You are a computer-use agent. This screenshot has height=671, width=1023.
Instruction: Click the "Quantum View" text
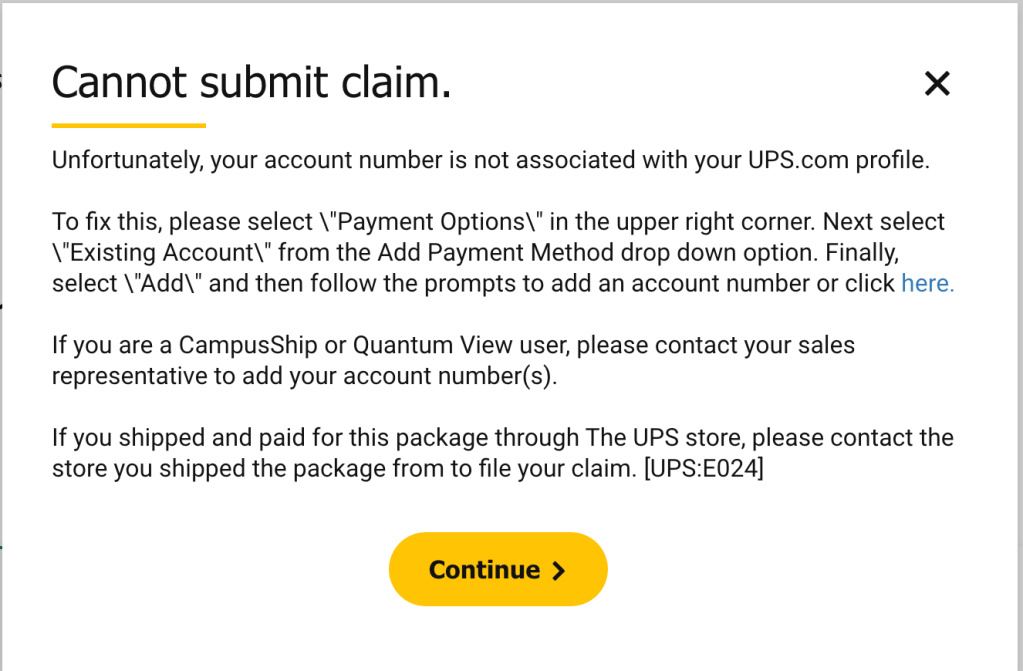[x=408, y=347]
